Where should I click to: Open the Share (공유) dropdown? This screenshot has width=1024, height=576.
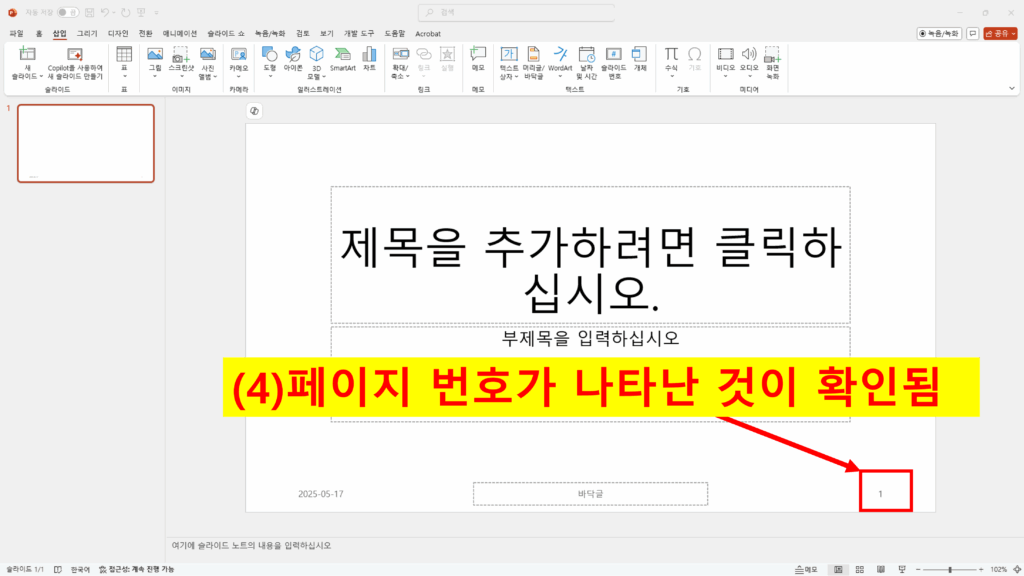[1000, 33]
